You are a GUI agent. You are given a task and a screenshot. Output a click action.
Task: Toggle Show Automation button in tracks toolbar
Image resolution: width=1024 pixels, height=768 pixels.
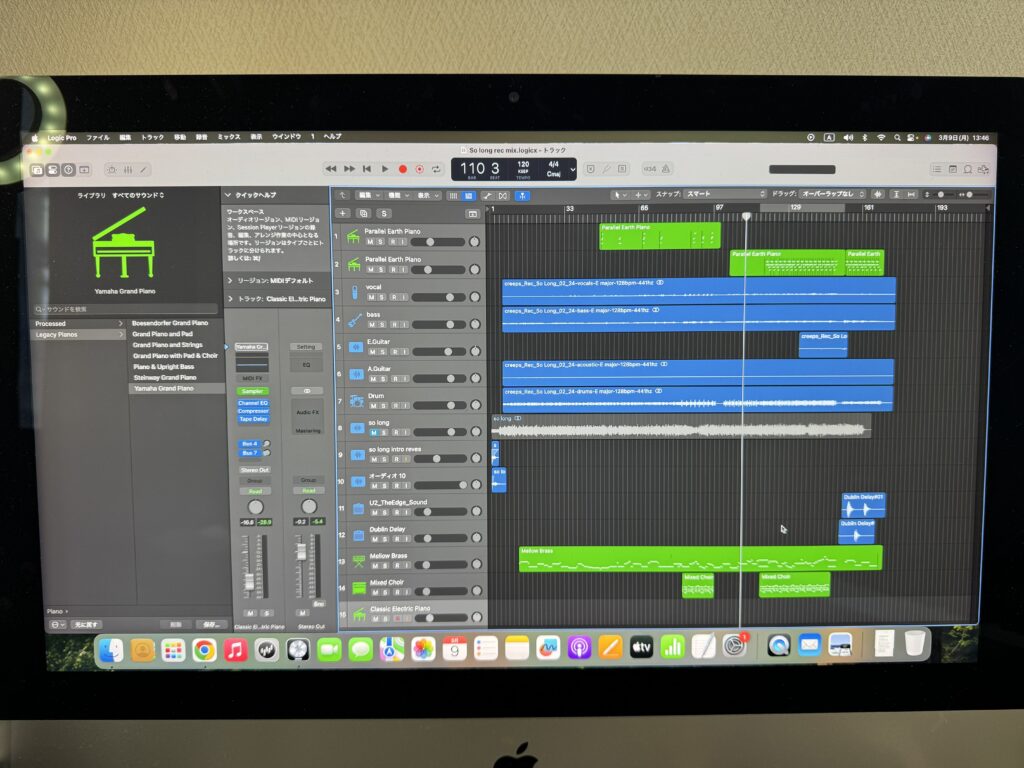point(487,195)
